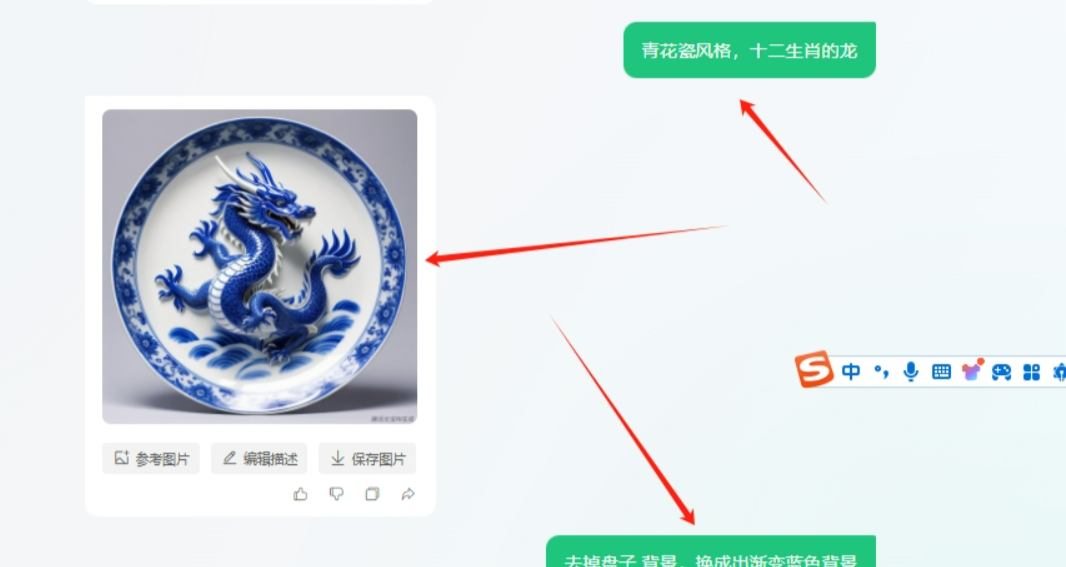The height and width of the screenshot is (567, 1066).
Task: Open the Sogou toolbox grid icon
Action: pyautogui.click(x=1031, y=372)
